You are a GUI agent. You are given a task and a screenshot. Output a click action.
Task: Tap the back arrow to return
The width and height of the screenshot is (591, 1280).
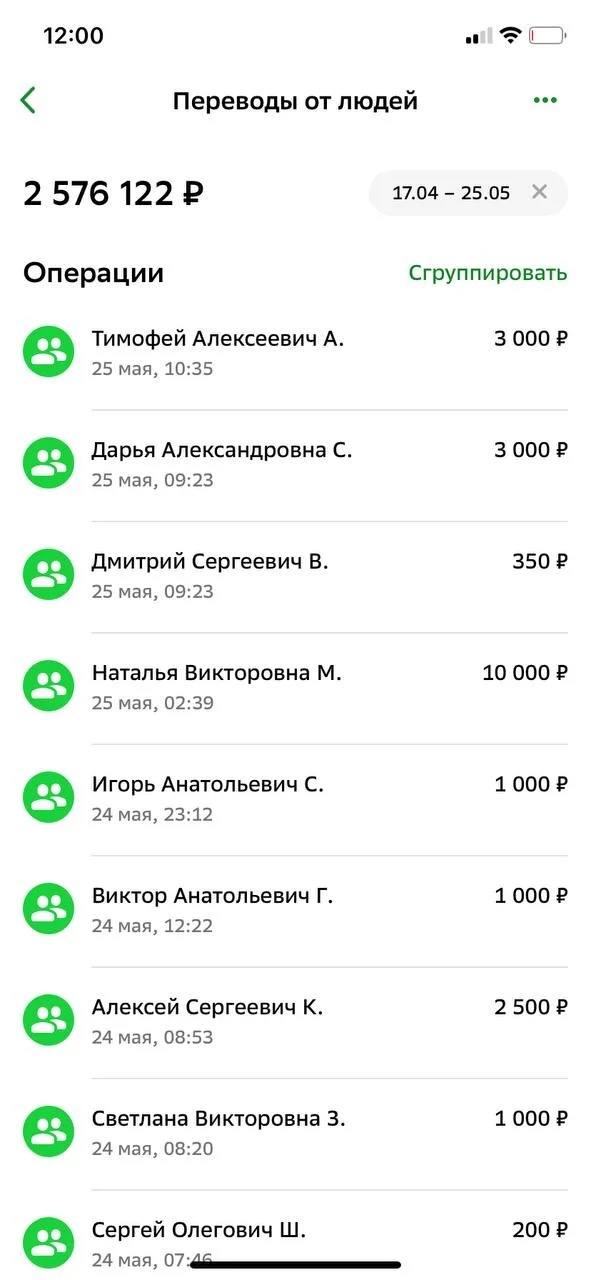[x=27, y=99]
